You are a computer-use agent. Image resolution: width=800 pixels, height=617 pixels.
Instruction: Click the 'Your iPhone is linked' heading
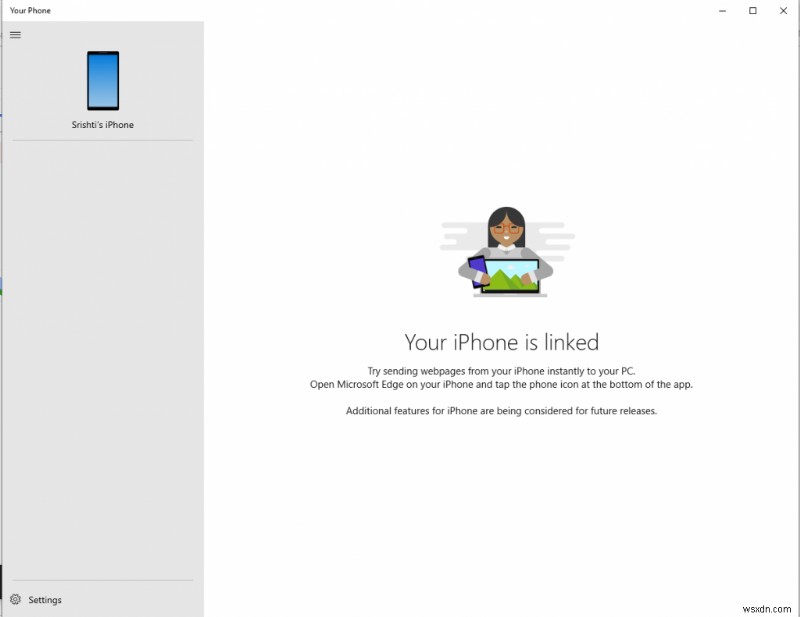[501, 342]
